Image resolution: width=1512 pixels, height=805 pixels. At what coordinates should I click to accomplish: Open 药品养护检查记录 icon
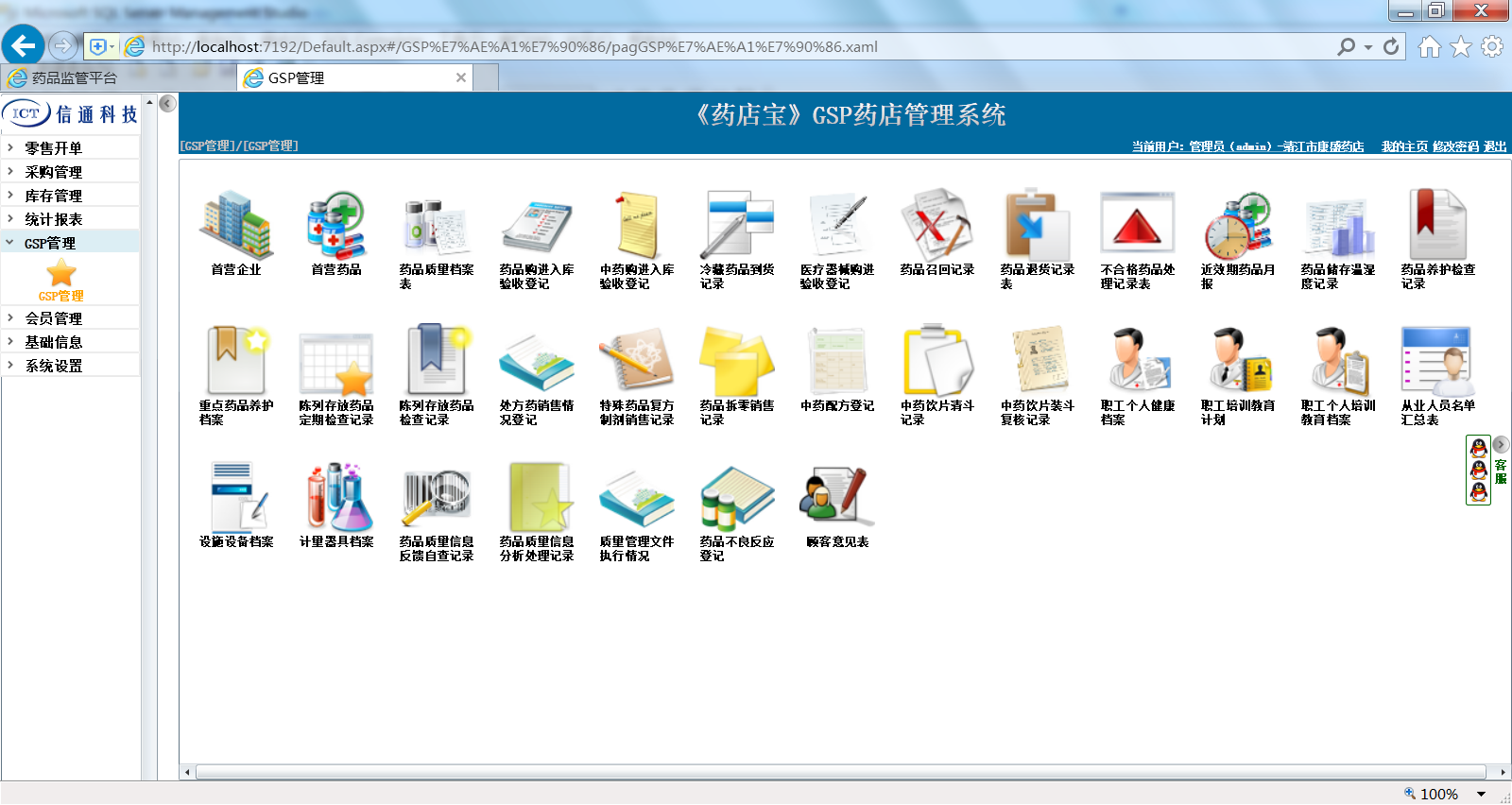click(x=1438, y=227)
